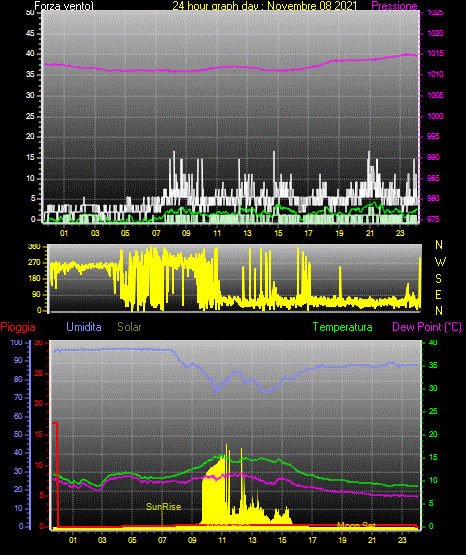466x555 pixels.
Task: Click the blue 'Umidita' legend label
Action: click(84, 327)
